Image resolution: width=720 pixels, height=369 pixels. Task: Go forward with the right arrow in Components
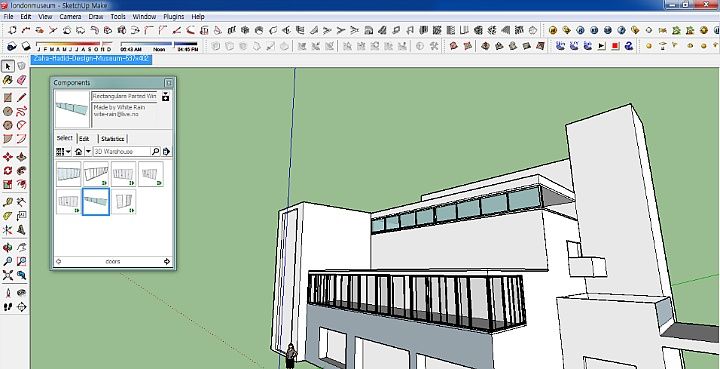pos(167,262)
